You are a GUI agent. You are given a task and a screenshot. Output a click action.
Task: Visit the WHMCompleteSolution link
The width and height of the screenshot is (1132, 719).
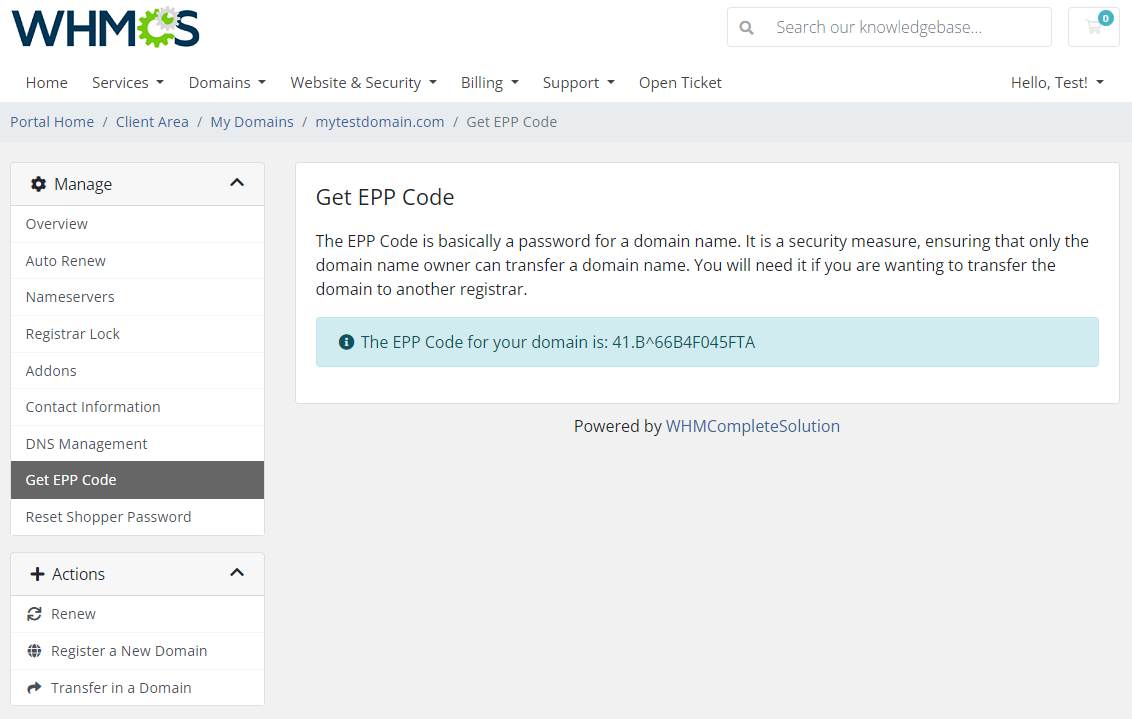[x=753, y=426]
